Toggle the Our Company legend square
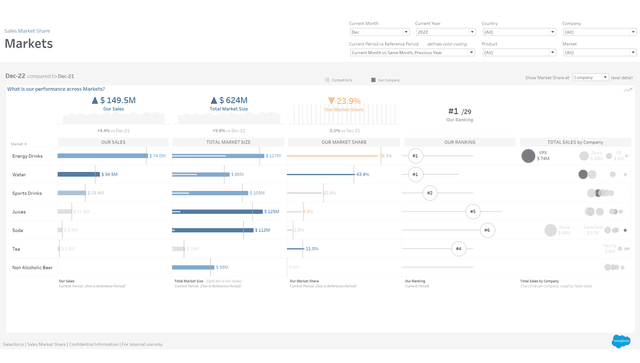 [x=373, y=80]
